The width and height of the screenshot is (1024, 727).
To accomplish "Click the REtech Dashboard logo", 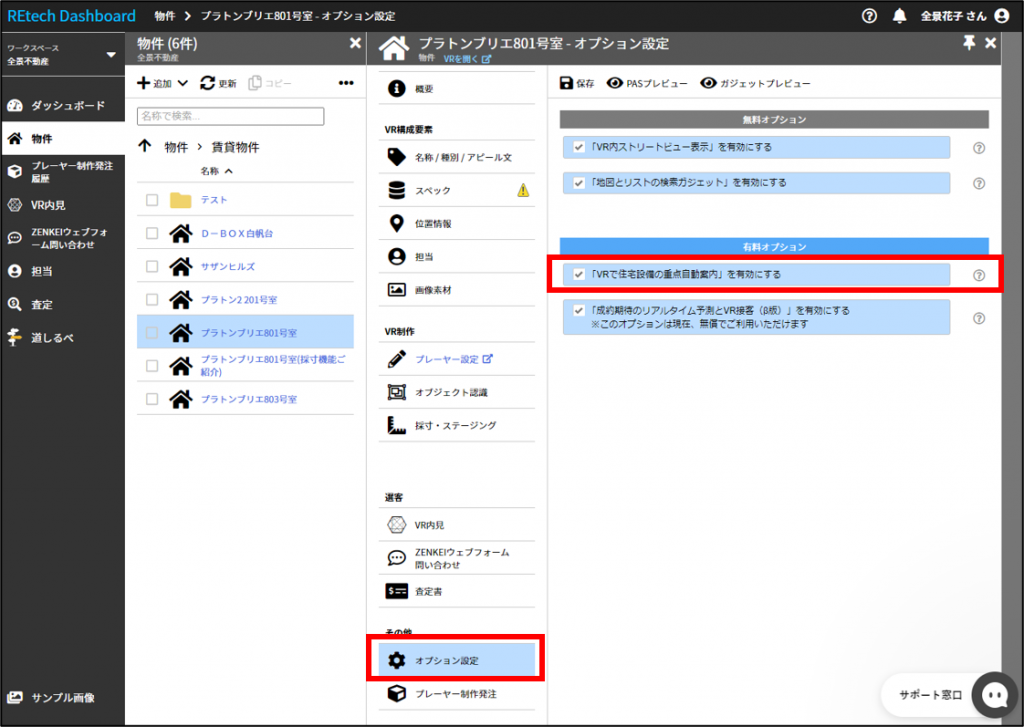I will click(71, 16).
